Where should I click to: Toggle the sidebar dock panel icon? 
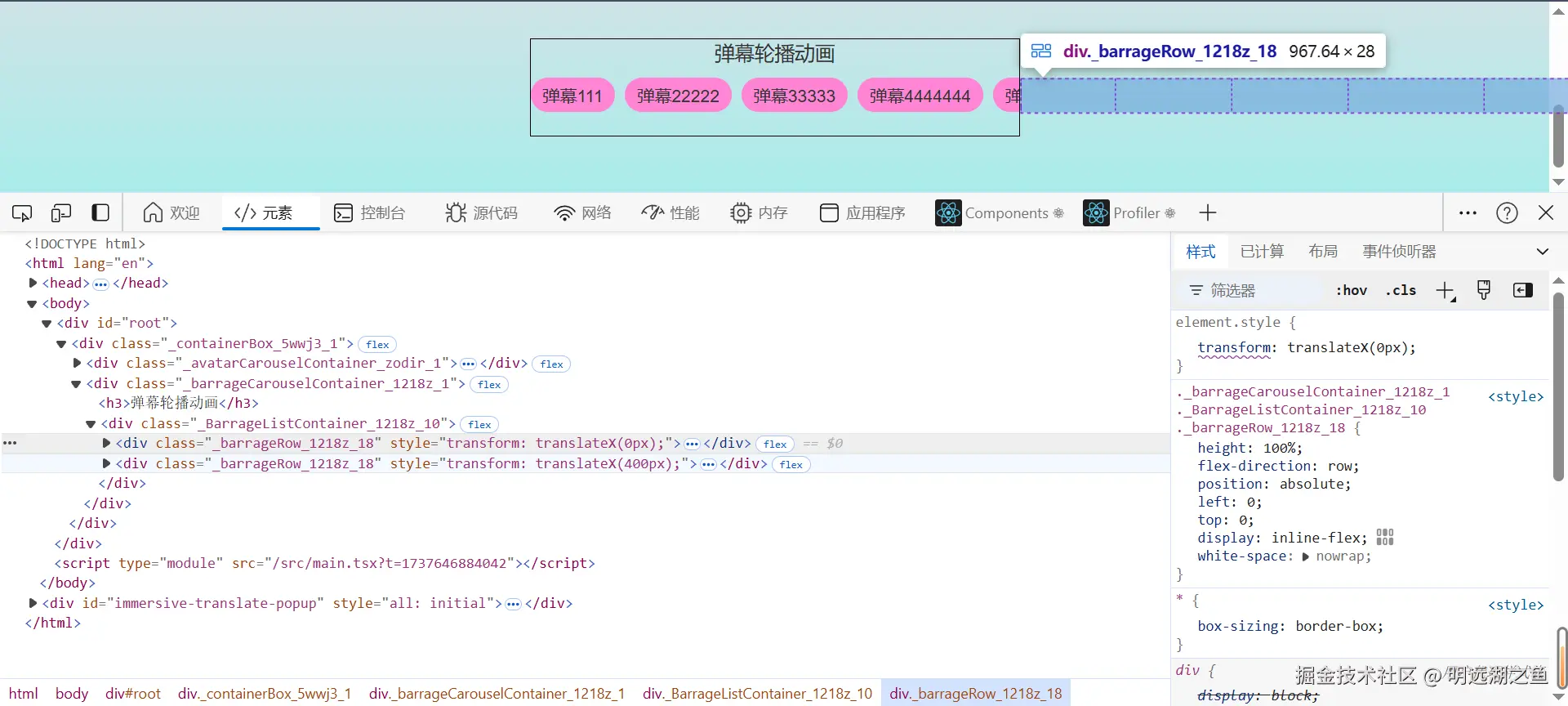100,213
